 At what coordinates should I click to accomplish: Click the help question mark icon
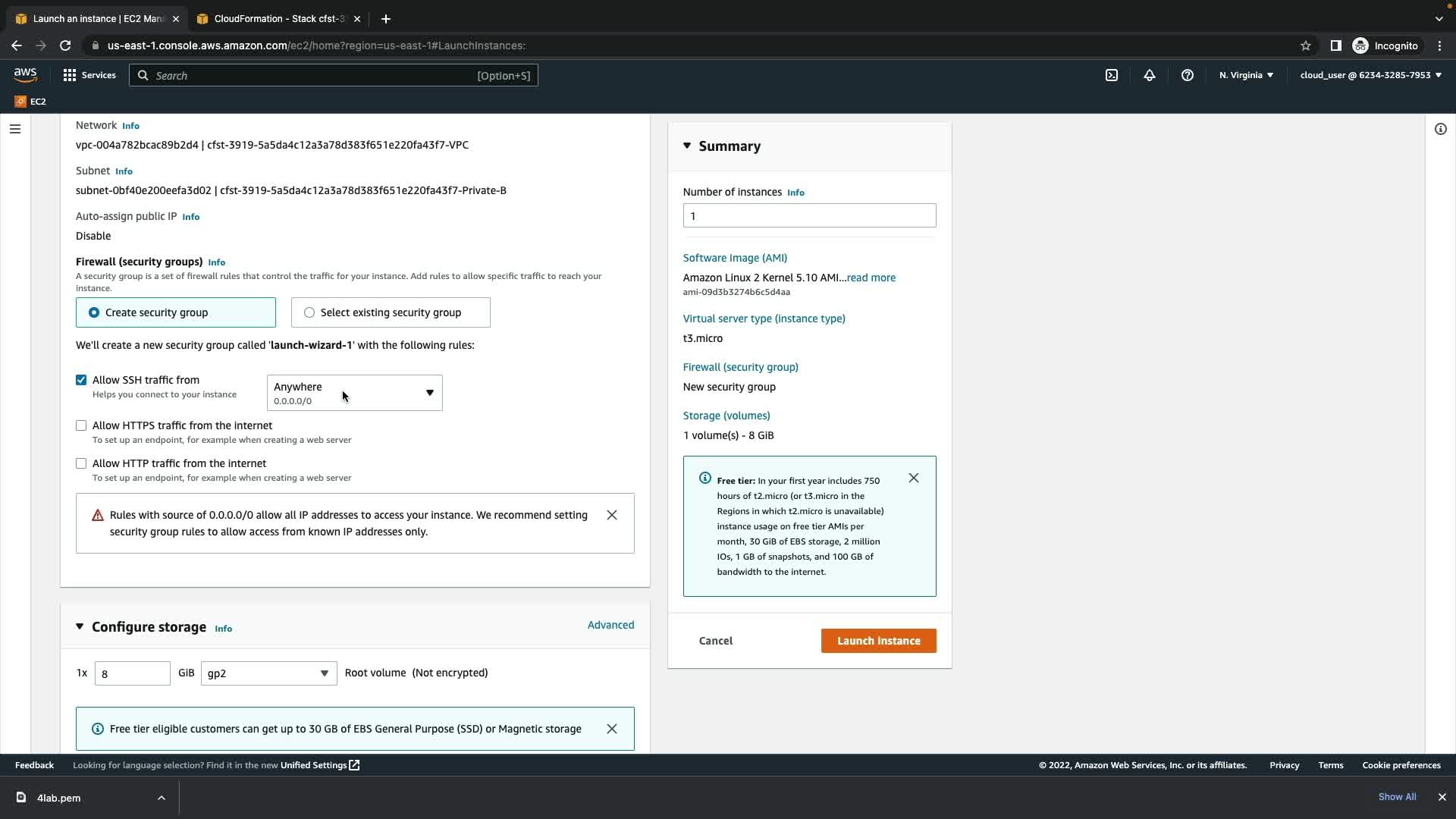tap(1188, 75)
